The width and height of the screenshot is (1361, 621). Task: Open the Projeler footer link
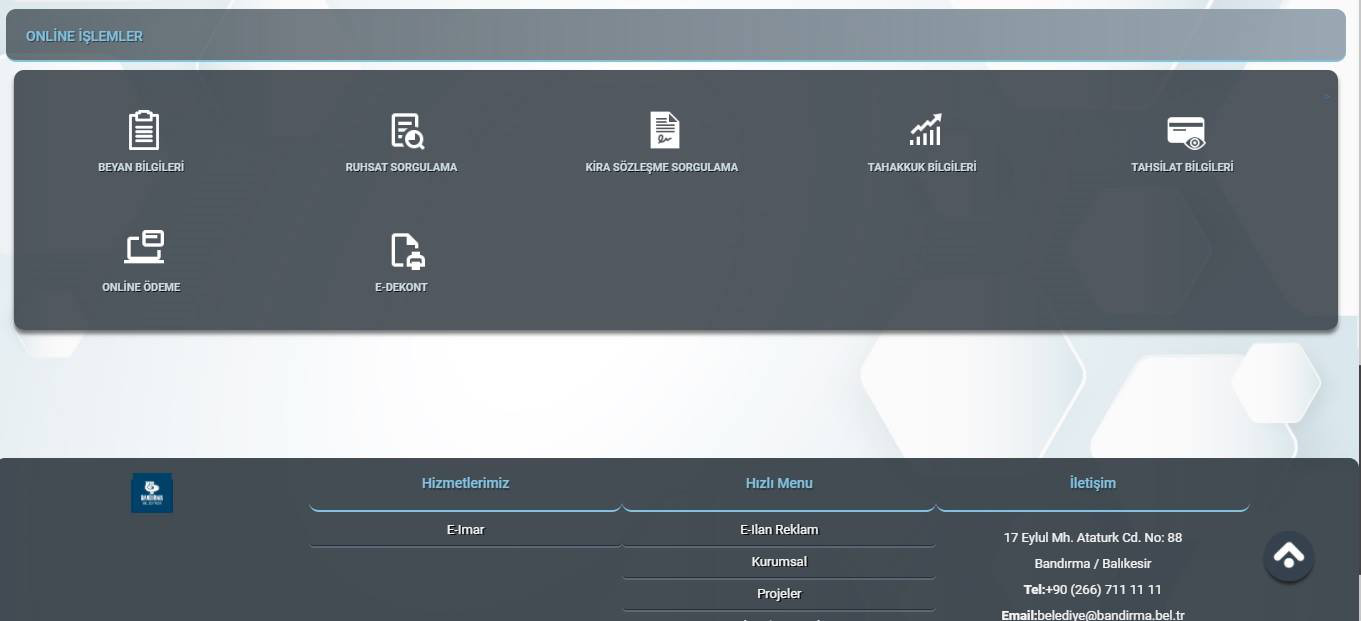(778, 594)
